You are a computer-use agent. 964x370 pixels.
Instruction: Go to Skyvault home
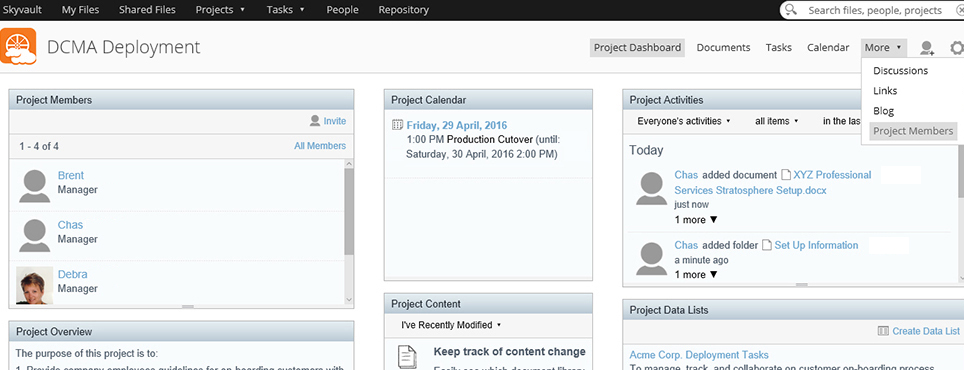[x=23, y=10]
